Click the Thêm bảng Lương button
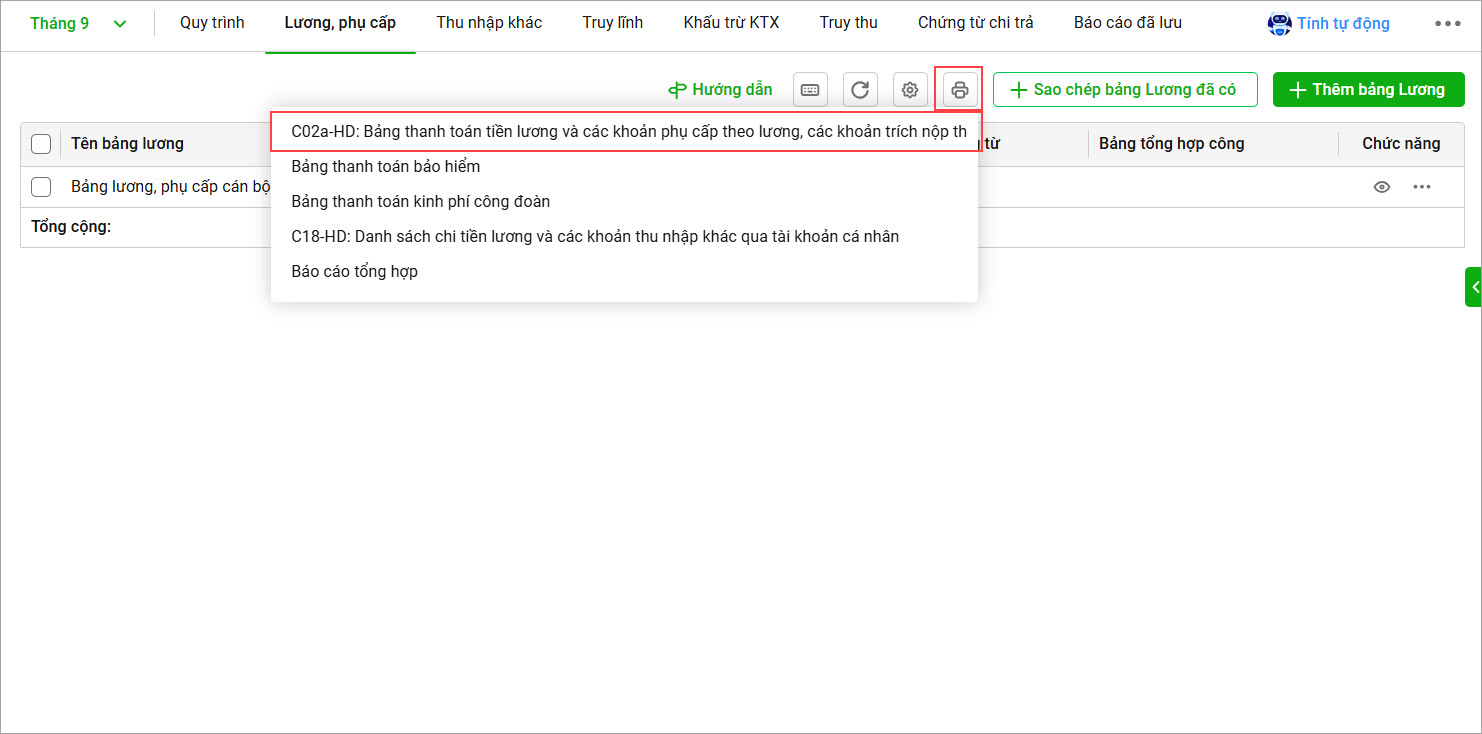The image size is (1482, 734). pos(1367,90)
